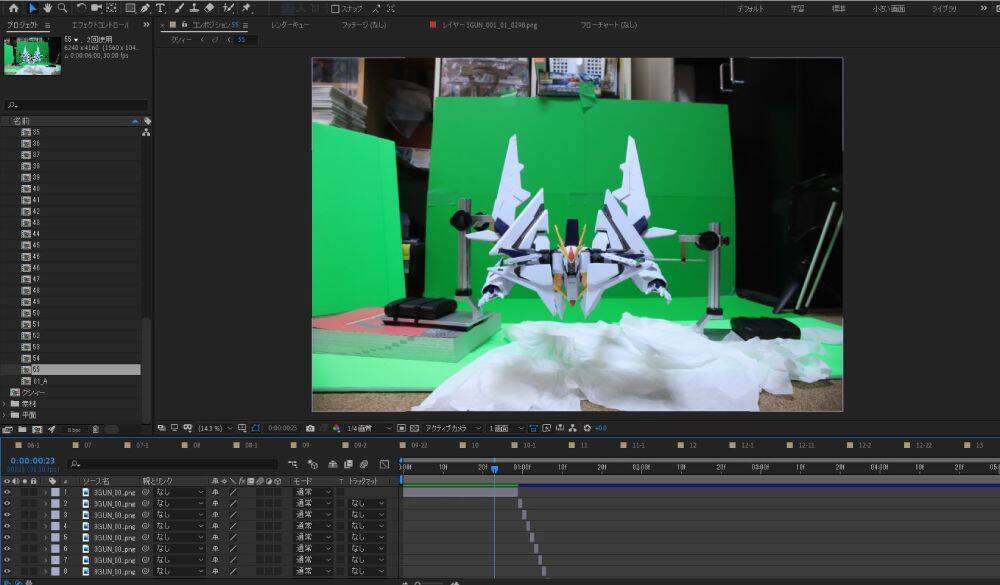Hide layer 3 with its eye icon
Screen dimensions: 1000x585
pyautogui.click(x=7, y=515)
